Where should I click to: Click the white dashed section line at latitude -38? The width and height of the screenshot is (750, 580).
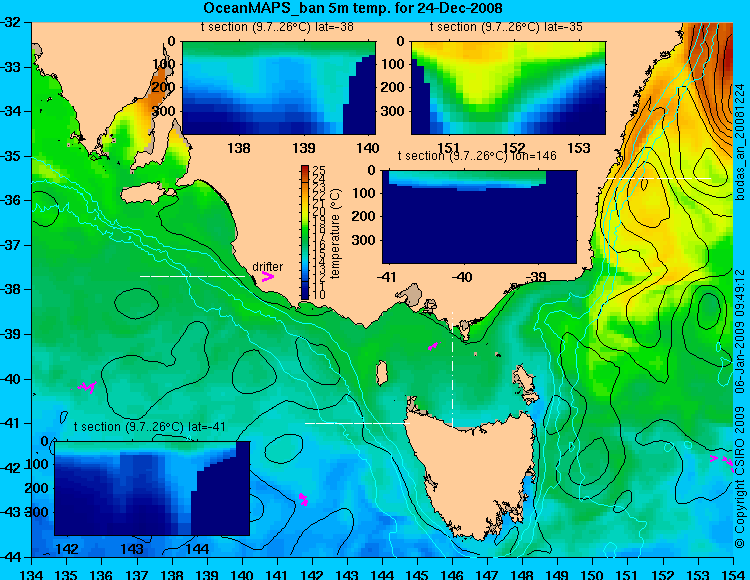point(192,276)
